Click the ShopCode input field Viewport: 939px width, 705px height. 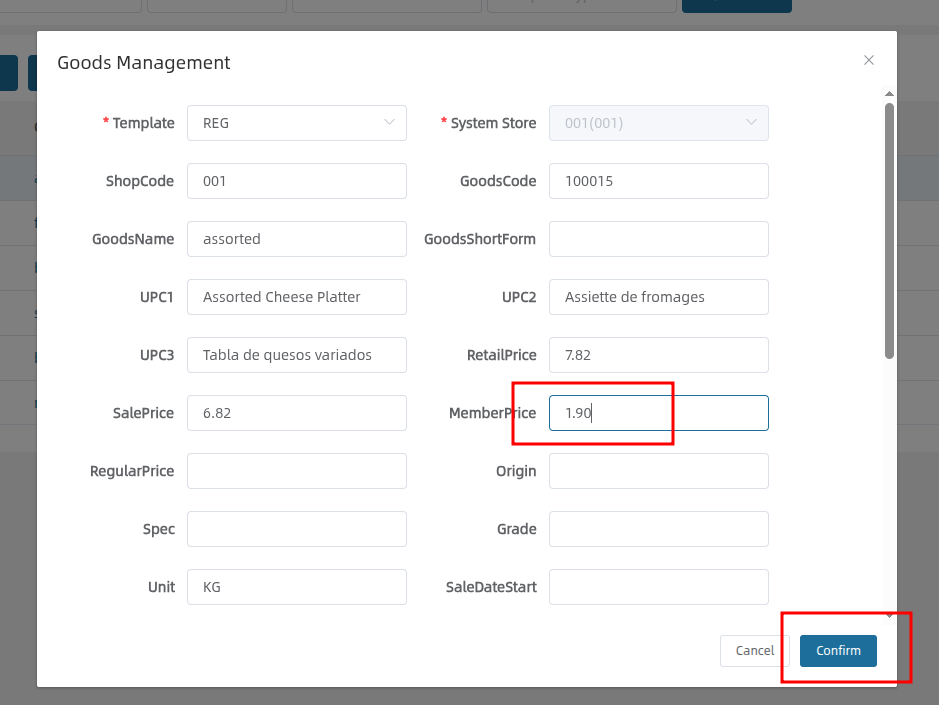(x=296, y=181)
